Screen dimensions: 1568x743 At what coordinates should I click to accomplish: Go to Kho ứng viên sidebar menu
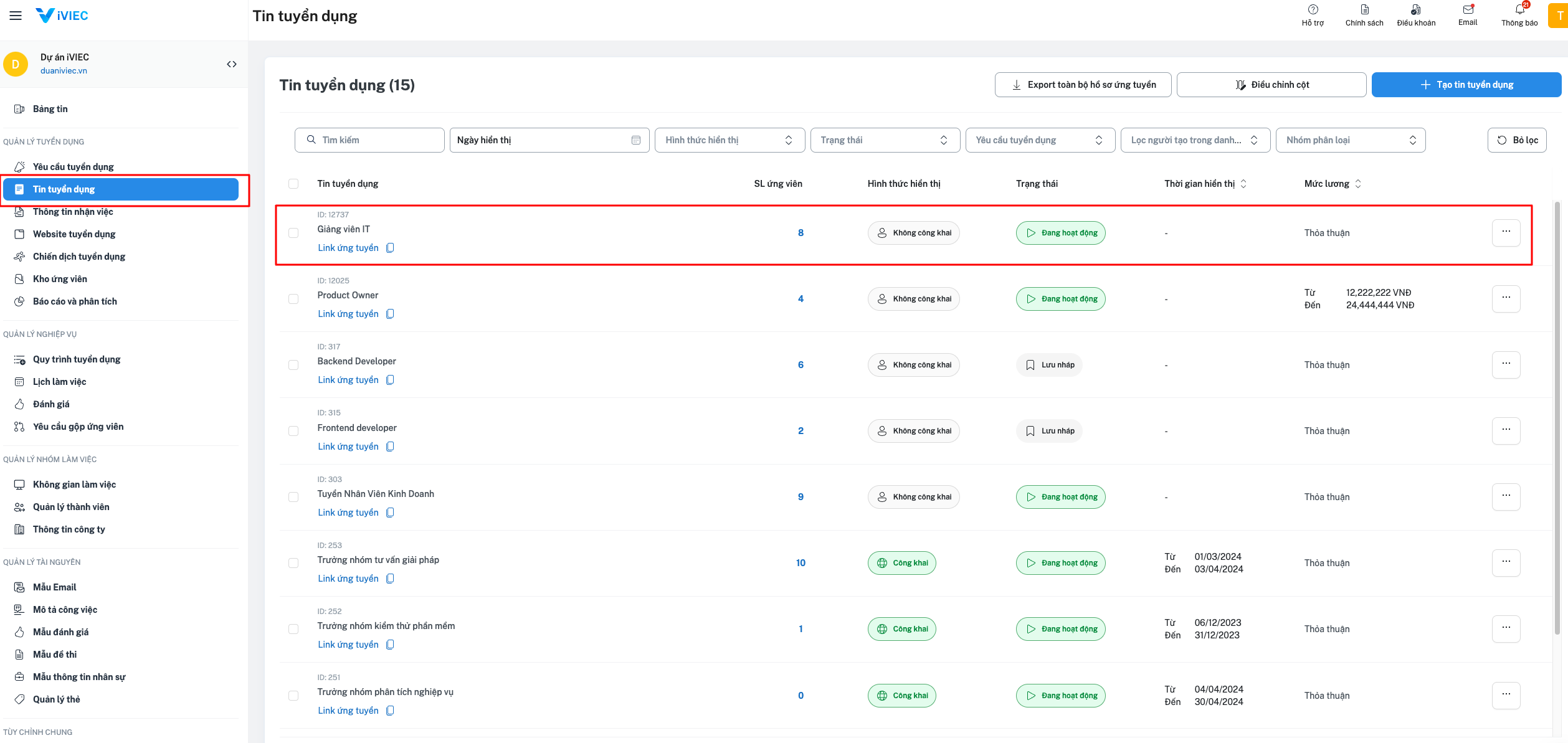click(60, 279)
